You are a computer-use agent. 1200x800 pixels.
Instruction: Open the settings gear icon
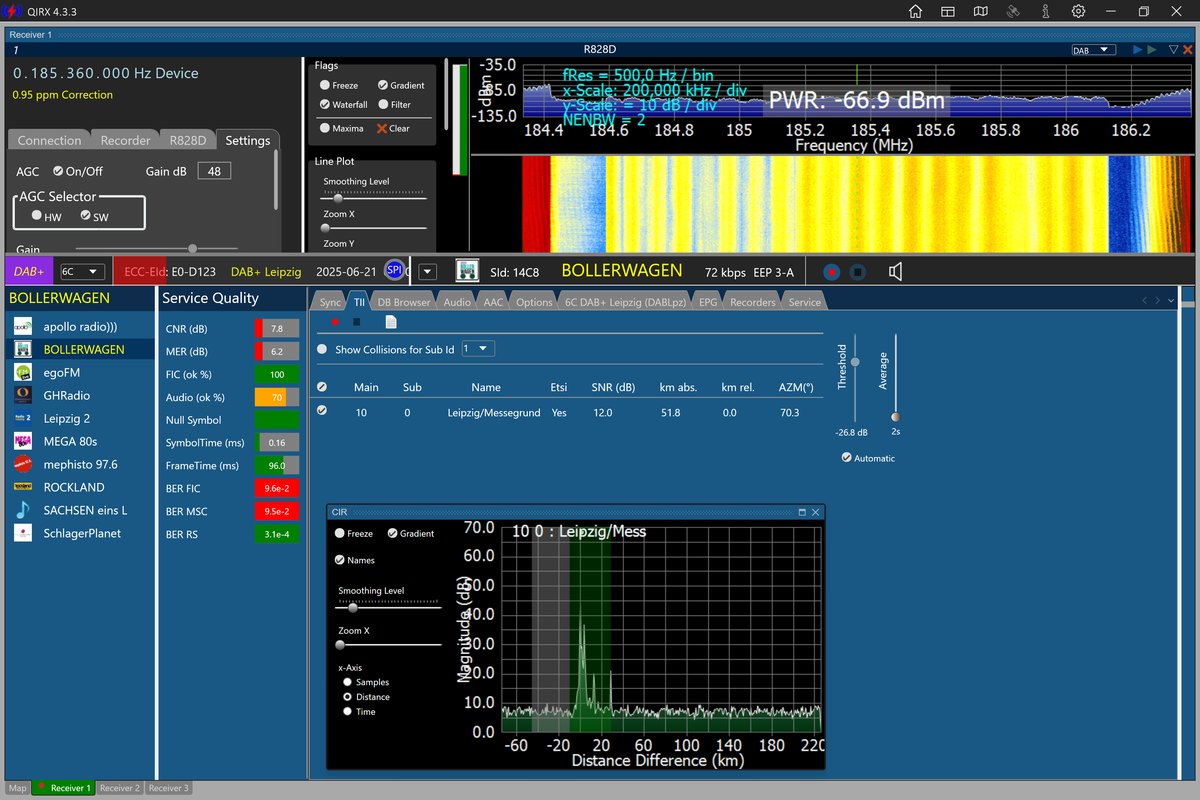pos(1078,11)
